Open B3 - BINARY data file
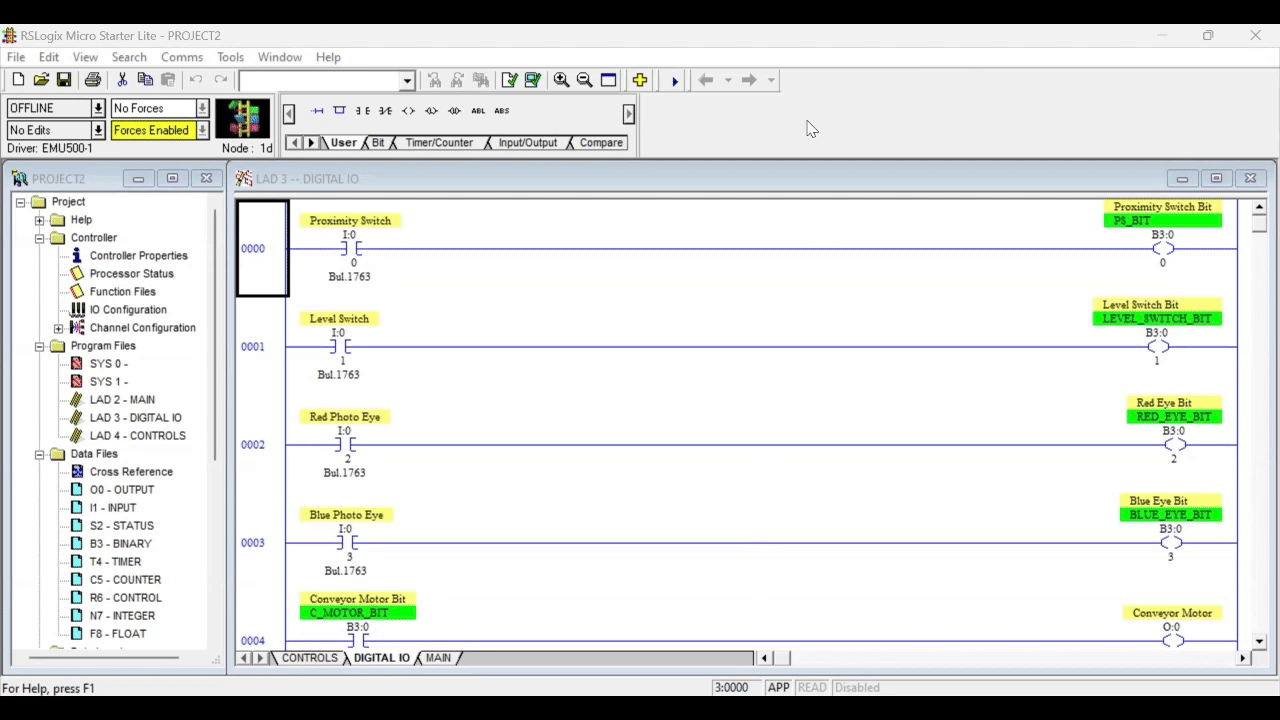The image size is (1280, 720). (x=120, y=544)
